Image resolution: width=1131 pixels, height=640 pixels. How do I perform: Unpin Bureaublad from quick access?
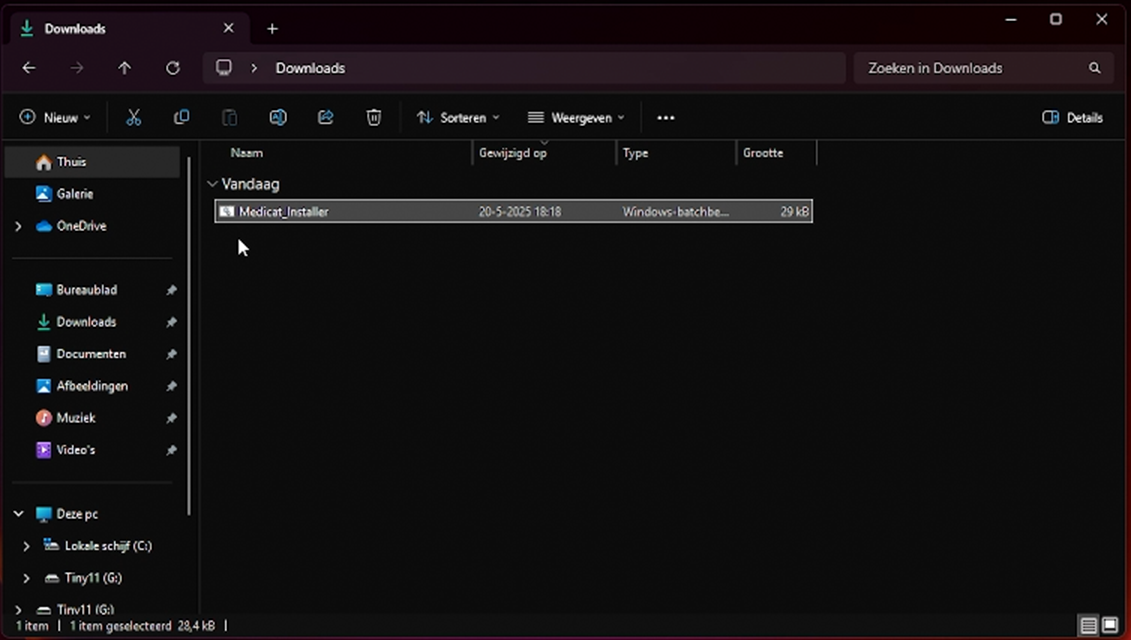pos(171,290)
